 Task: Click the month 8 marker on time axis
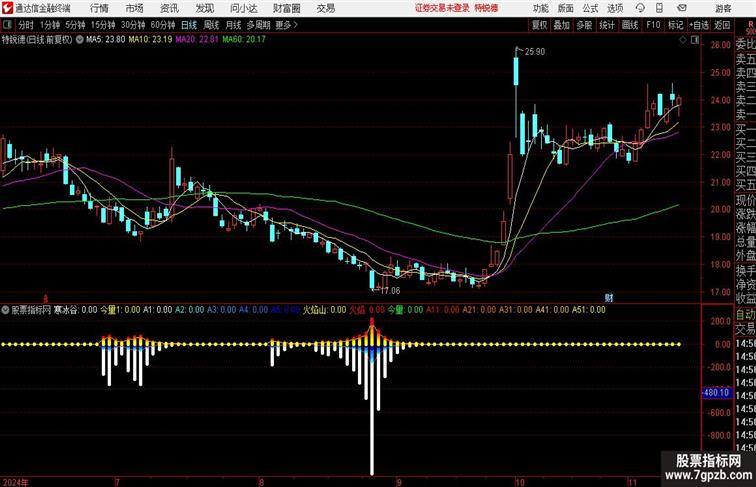coord(261,482)
